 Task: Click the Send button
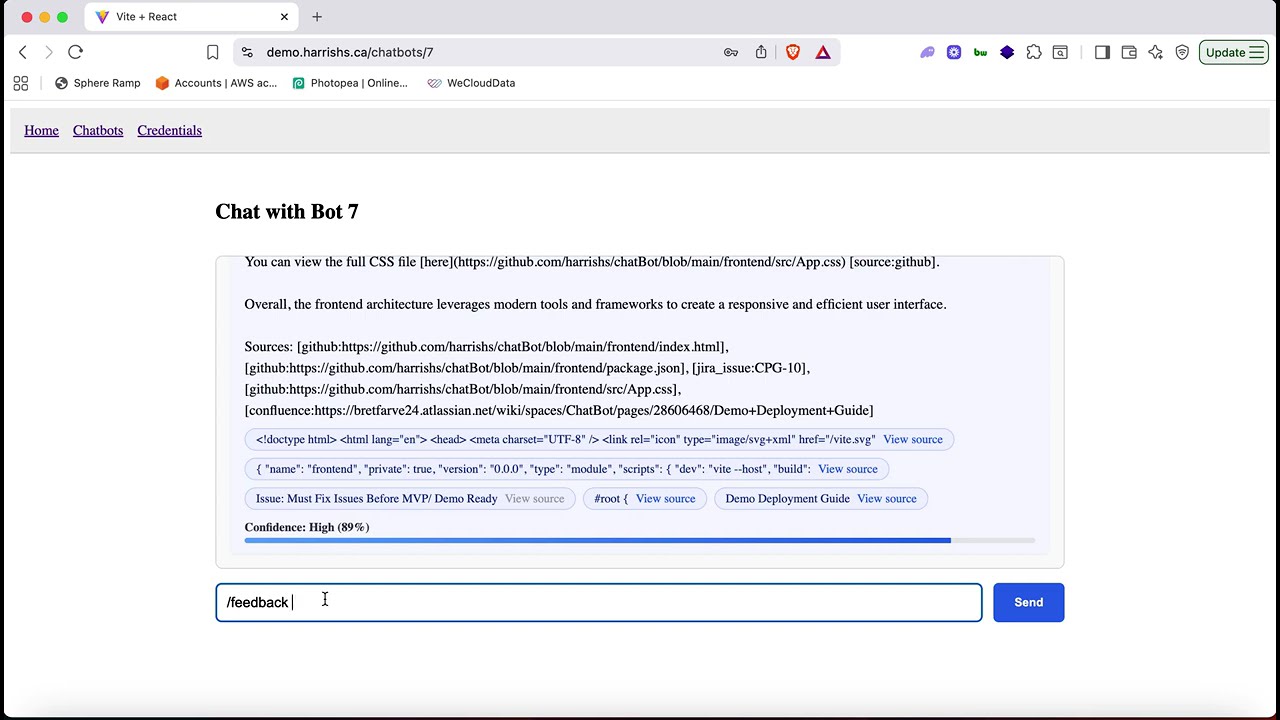click(1028, 602)
